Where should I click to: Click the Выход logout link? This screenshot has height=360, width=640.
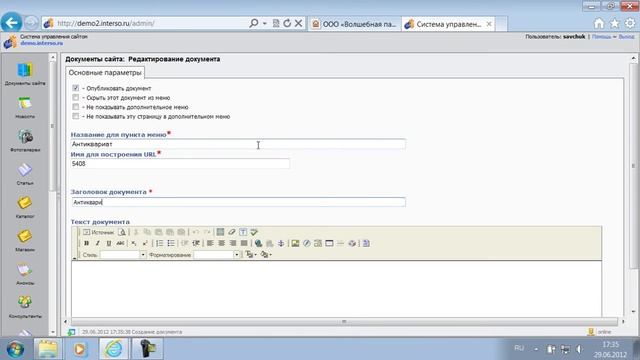[627, 37]
